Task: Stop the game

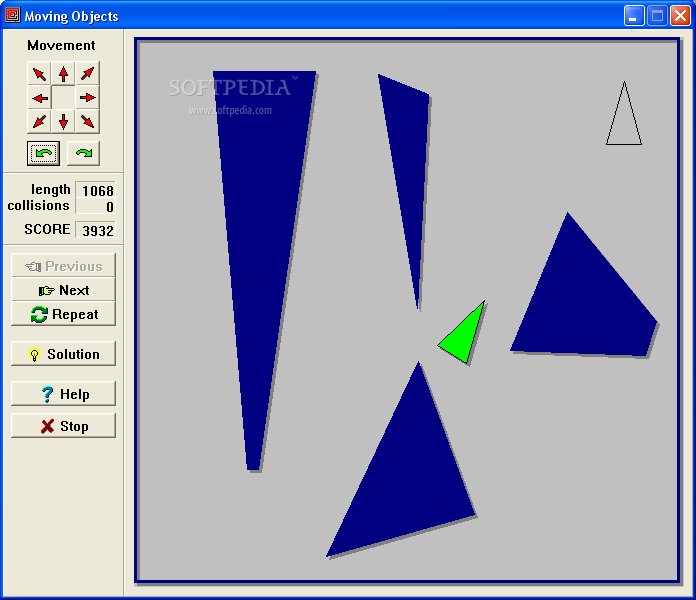Action: click(x=63, y=426)
